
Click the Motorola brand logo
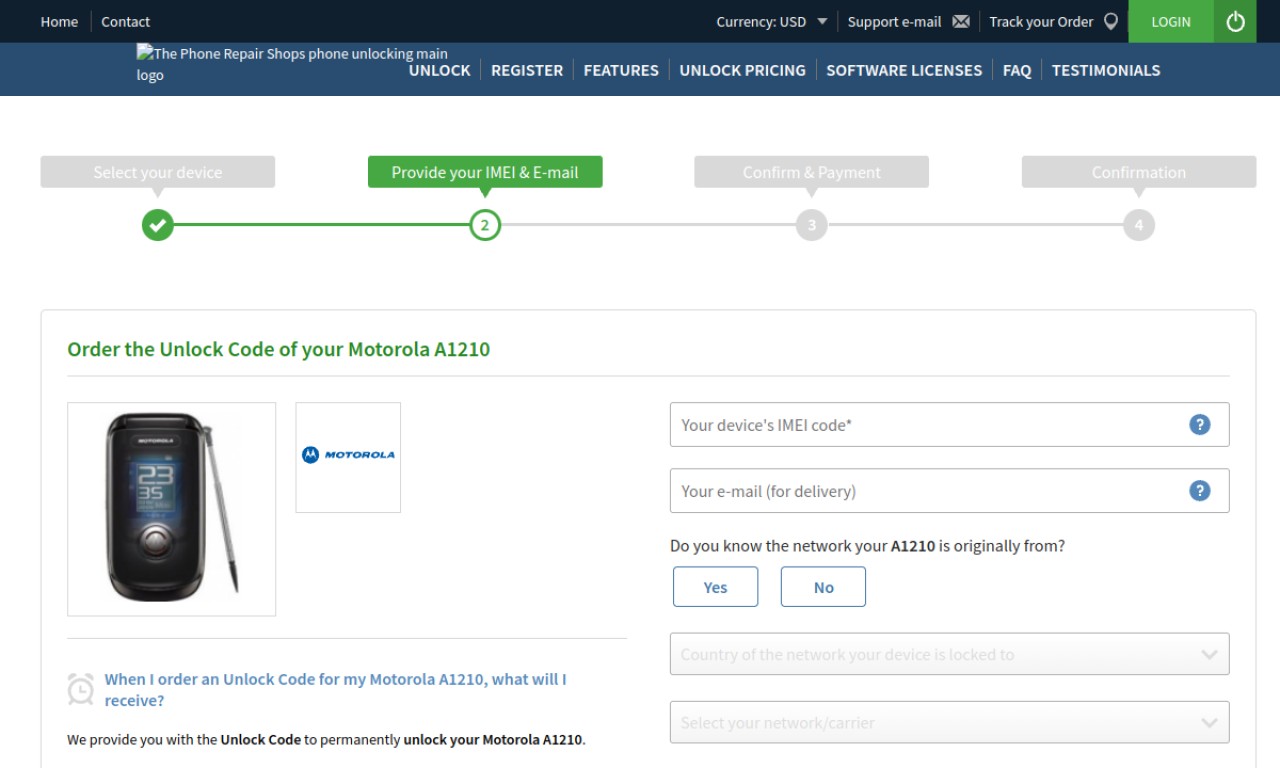[x=348, y=457]
